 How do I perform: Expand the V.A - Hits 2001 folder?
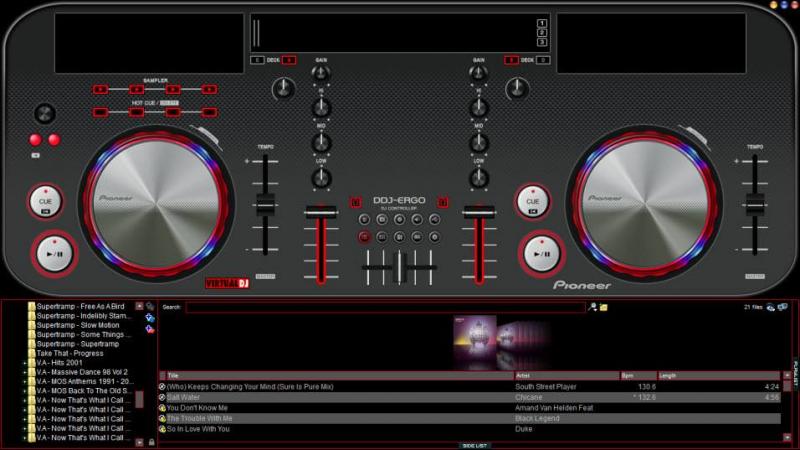coord(24,363)
